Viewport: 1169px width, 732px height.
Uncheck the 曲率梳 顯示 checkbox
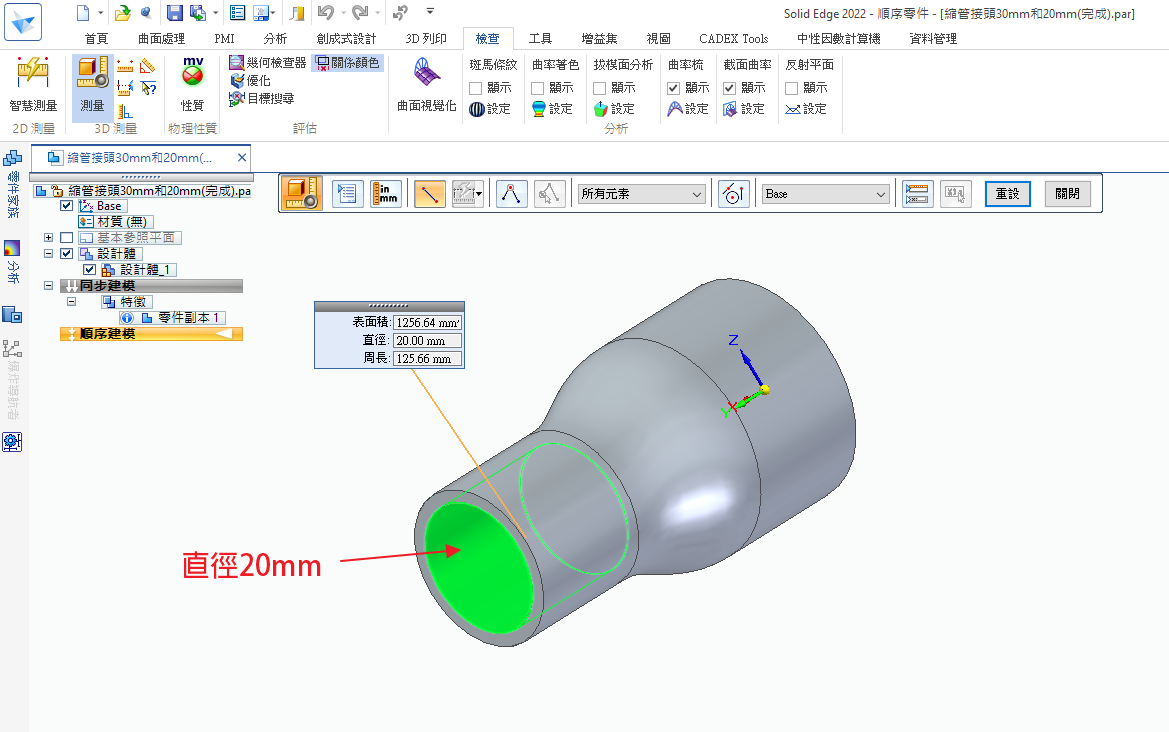click(673, 88)
